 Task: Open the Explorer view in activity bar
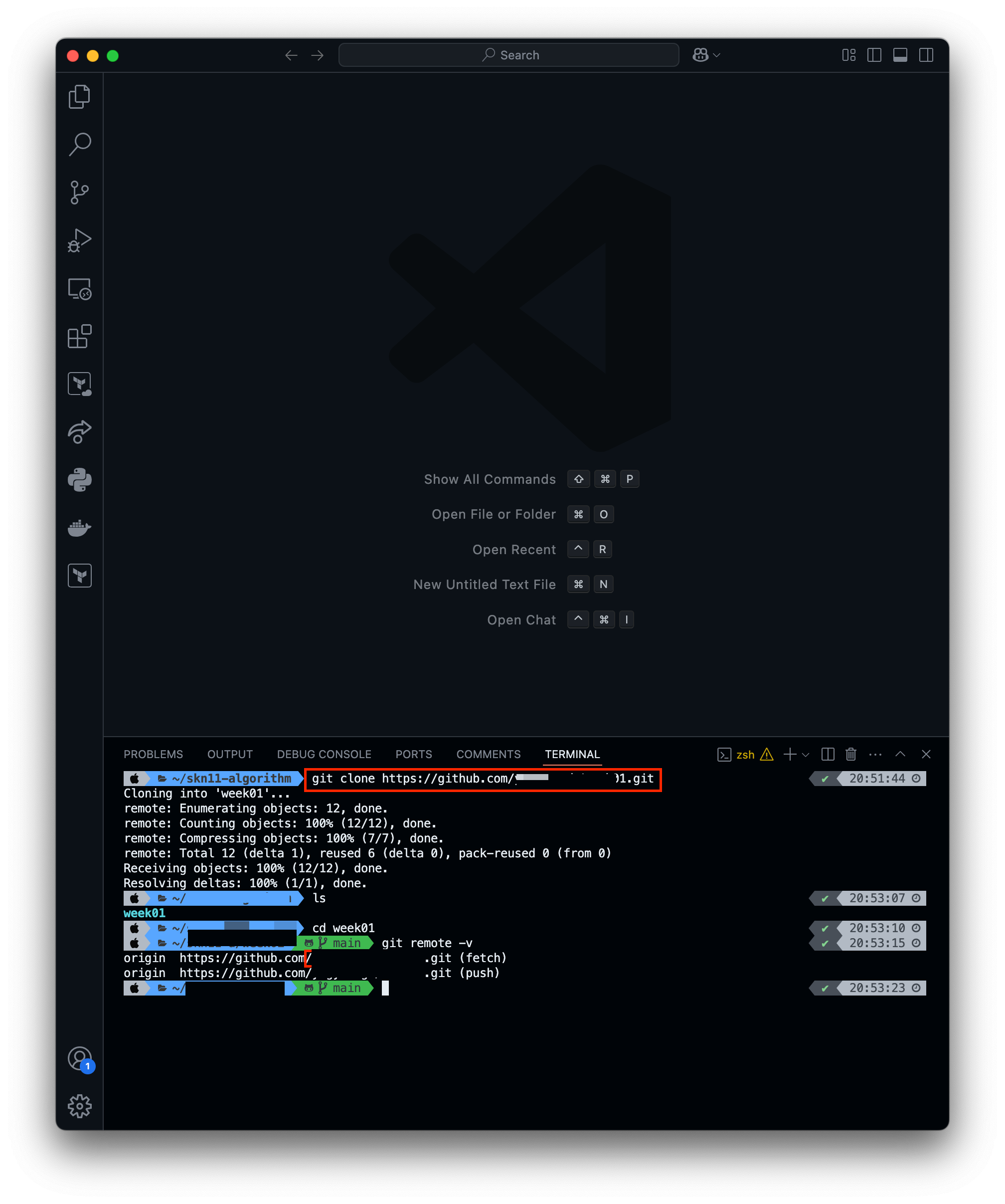point(79,96)
